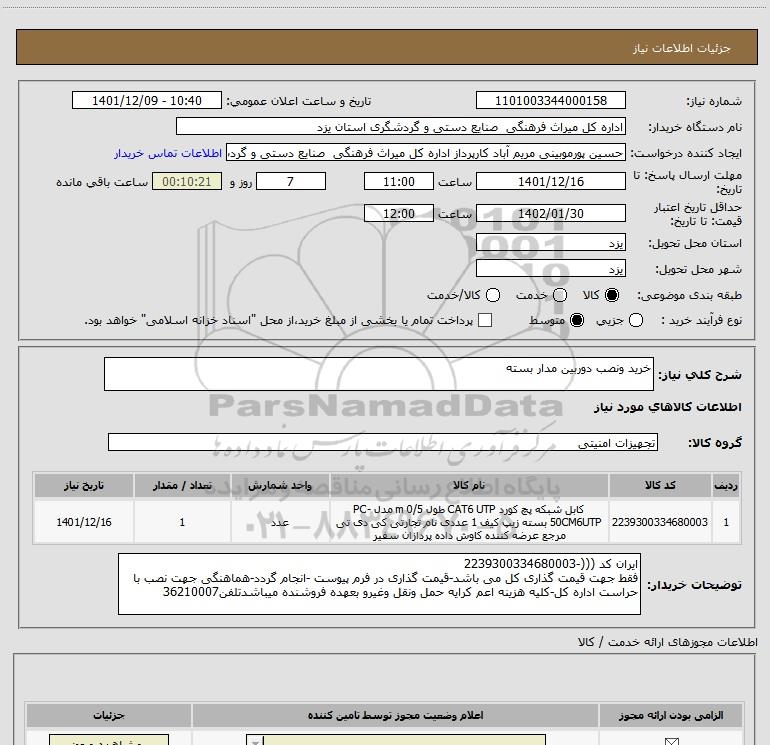Click the CAT6 UTP cable product name cell
Screen dimensions: 770x745
point(469,522)
